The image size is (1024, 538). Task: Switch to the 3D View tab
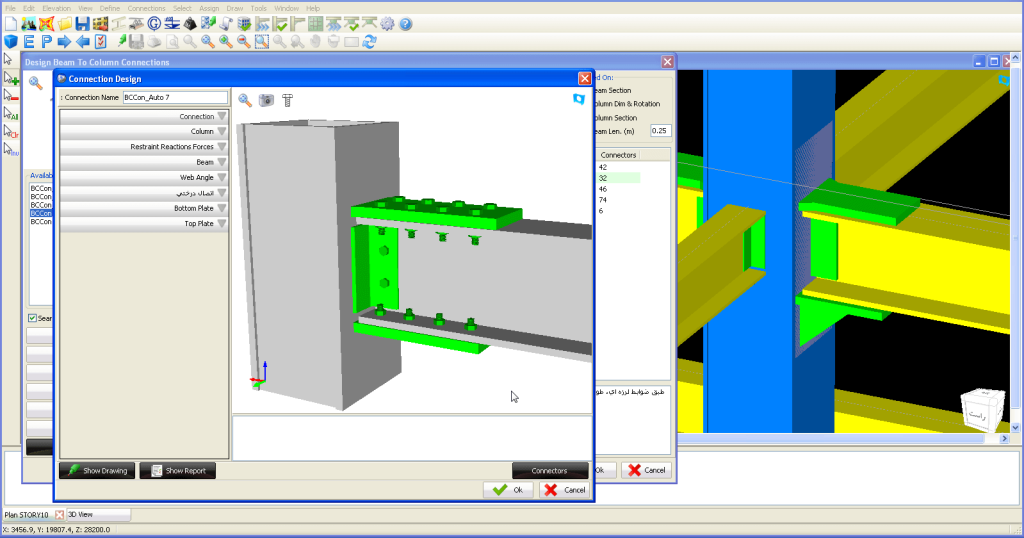pos(97,514)
